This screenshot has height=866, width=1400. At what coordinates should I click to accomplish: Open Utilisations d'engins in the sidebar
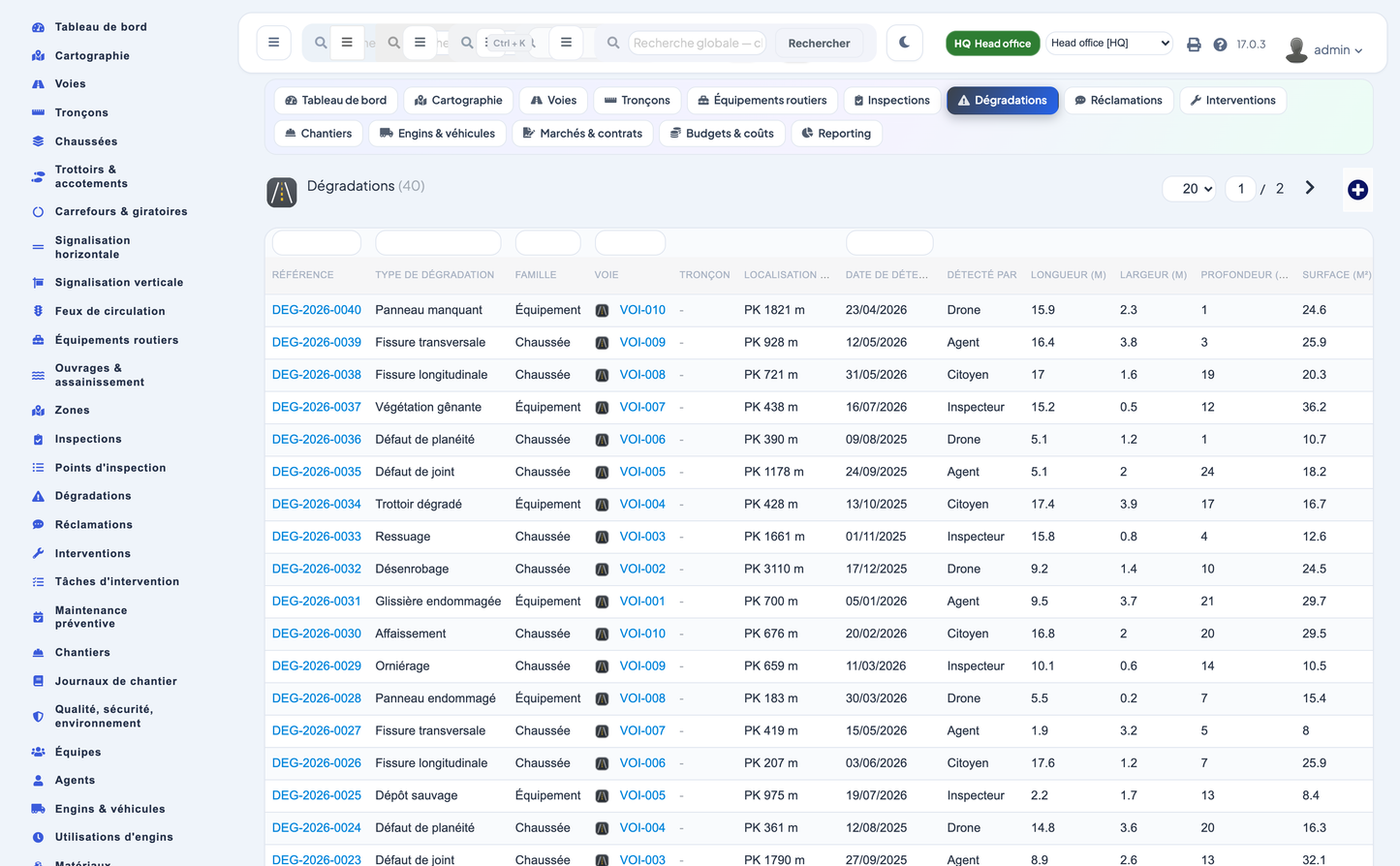coord(113,837)
